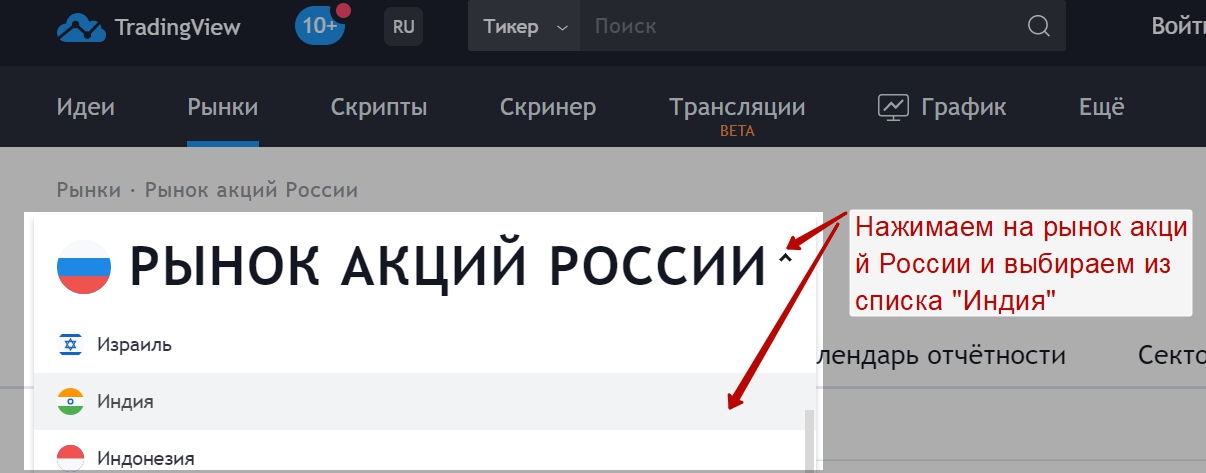Click the TradingView cloud logo icon
The image size is (1206, 473).
[x=81, y=28]
